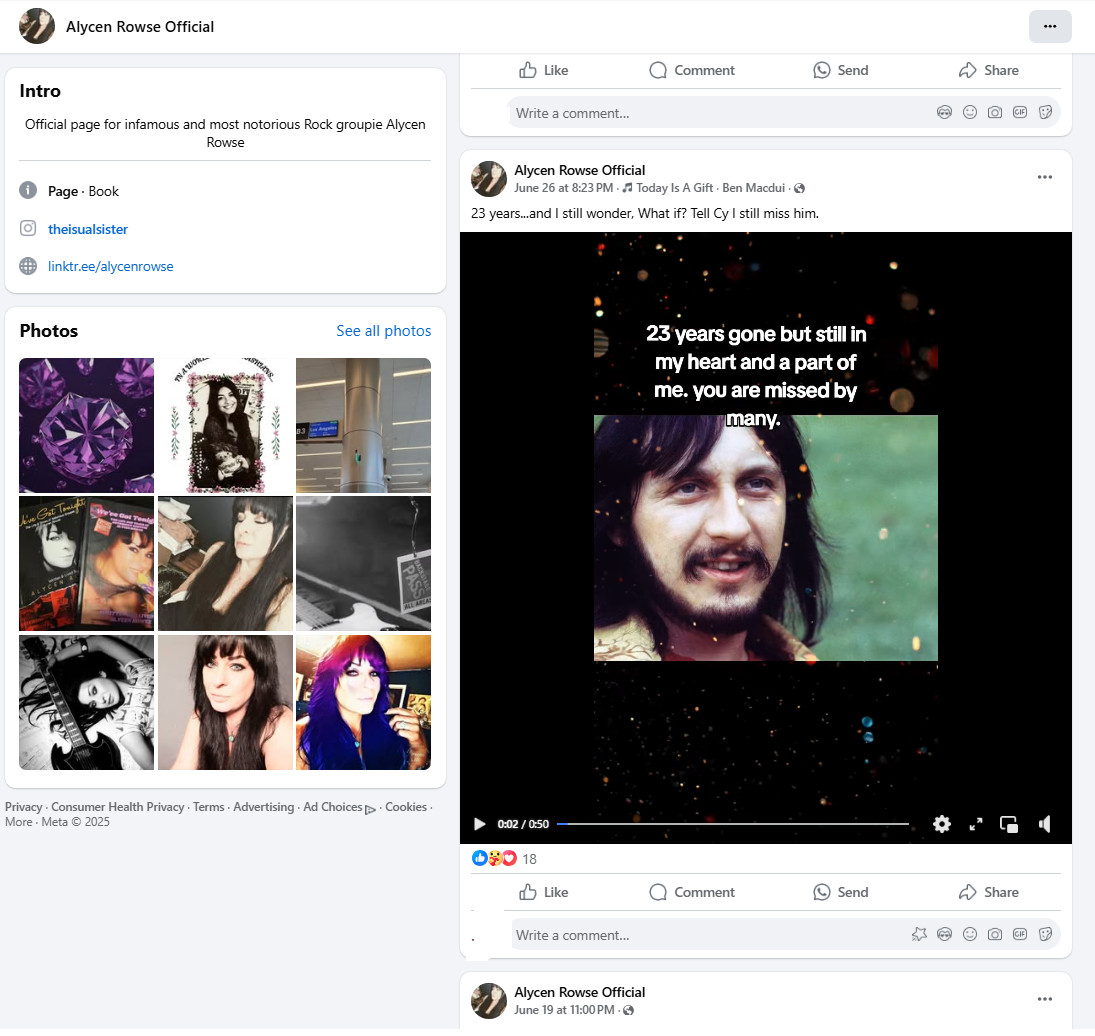
Task: Open Consumer Health Privacy footer link
Action: (x=117, y=806)
